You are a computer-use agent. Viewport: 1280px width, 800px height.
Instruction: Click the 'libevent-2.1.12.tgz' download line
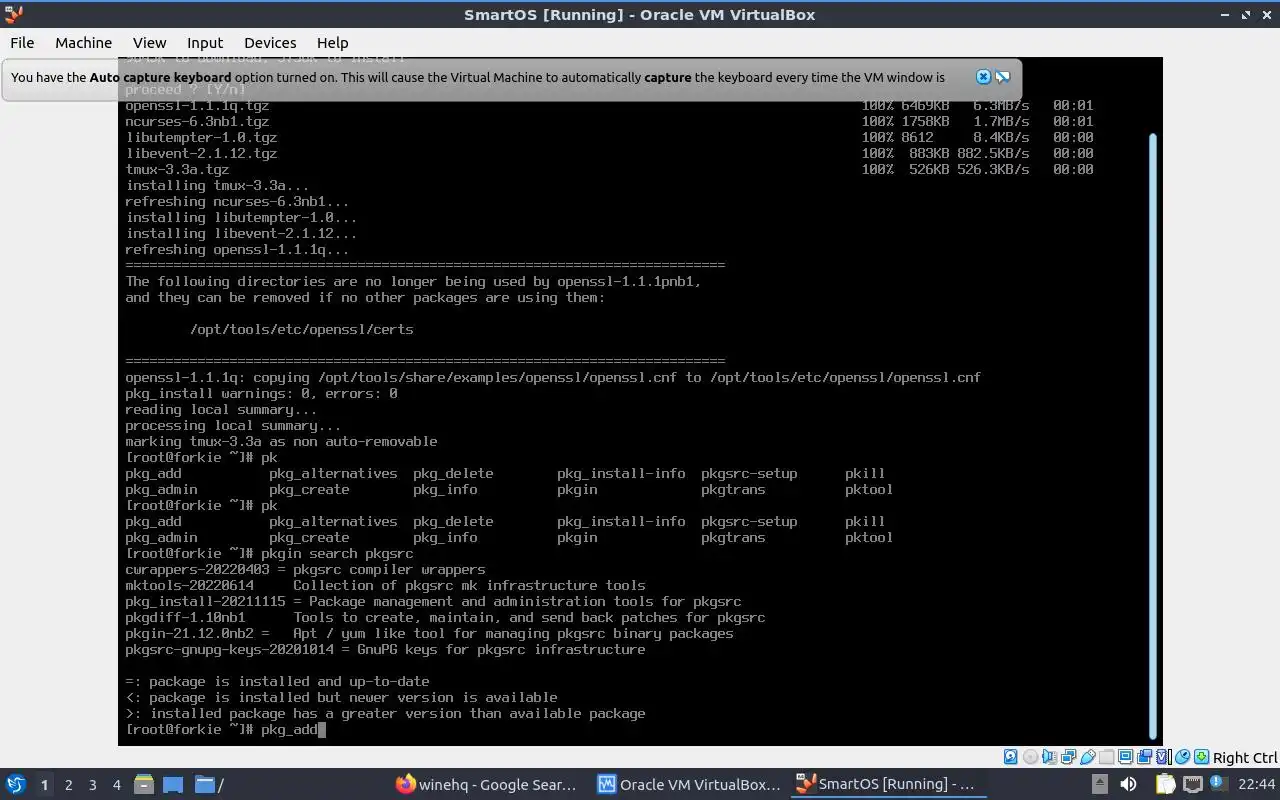(x=609, y=154)
